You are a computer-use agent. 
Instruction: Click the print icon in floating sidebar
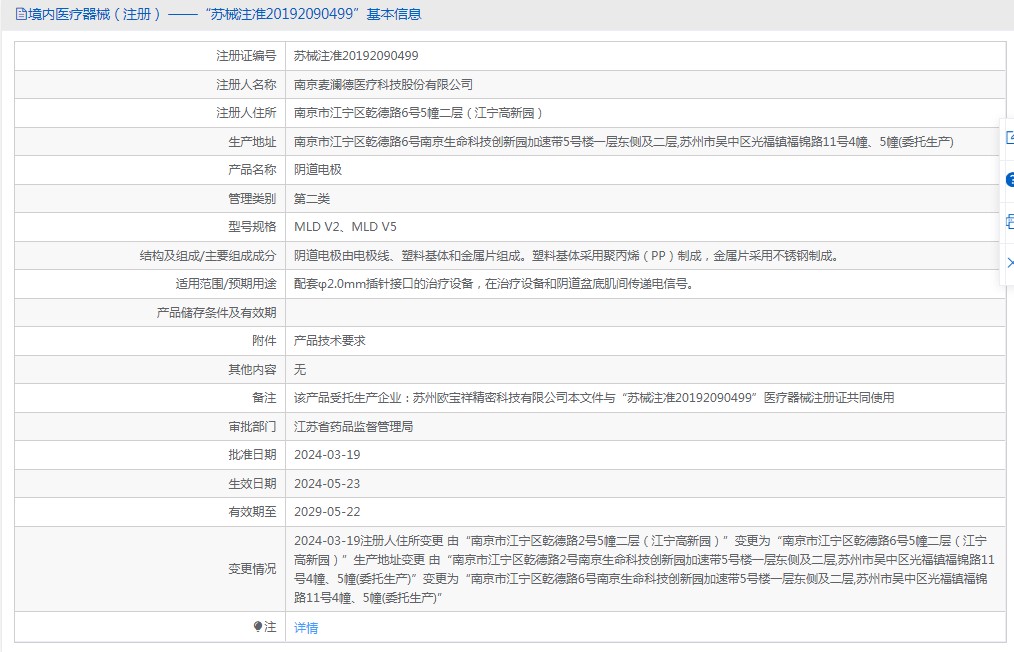coord(1008,222)
